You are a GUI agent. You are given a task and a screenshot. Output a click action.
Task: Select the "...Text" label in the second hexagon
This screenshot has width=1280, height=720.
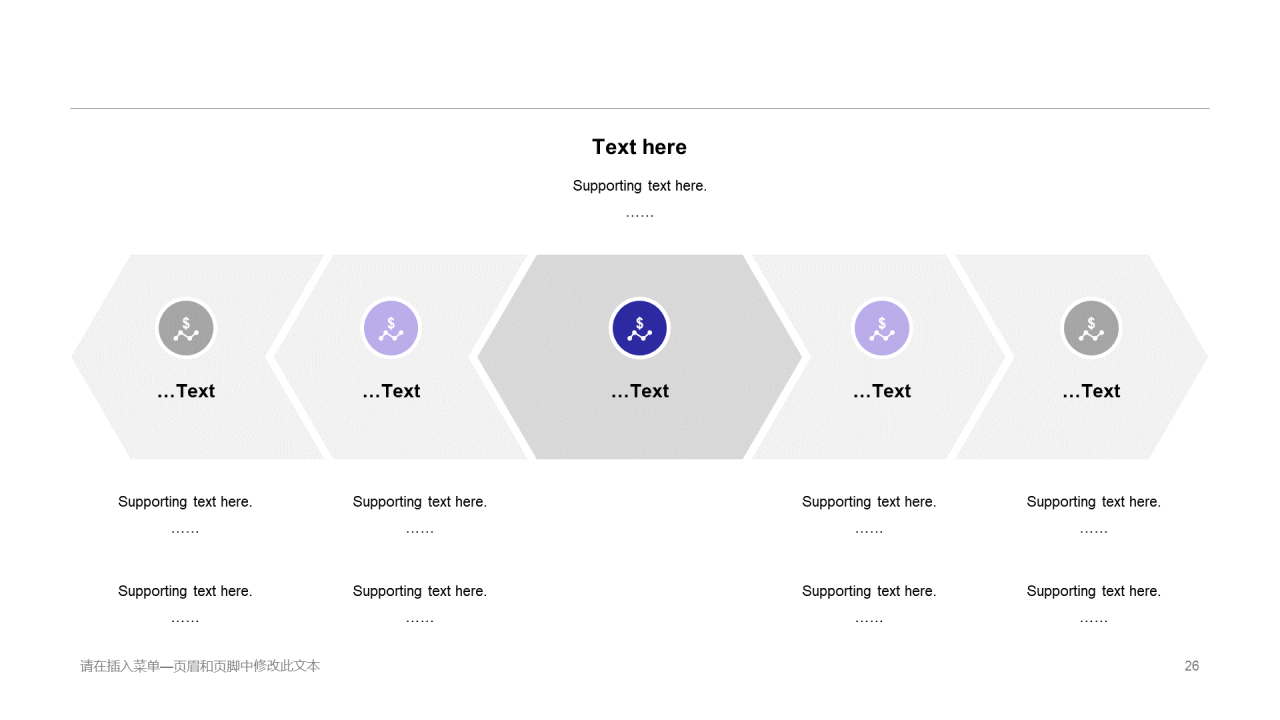[391, 391]
